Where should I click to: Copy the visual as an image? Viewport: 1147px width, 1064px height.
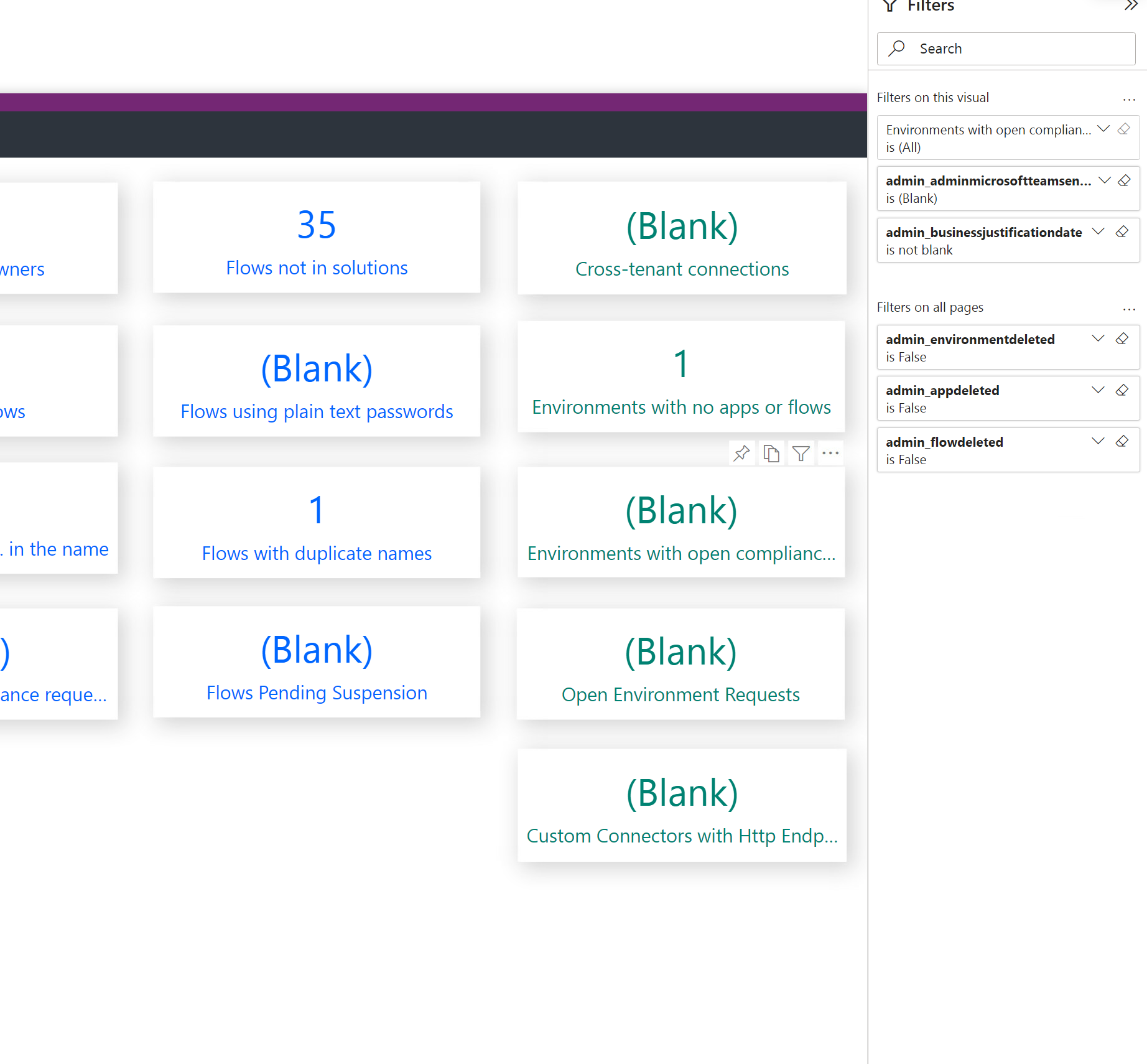coord(771,453)
